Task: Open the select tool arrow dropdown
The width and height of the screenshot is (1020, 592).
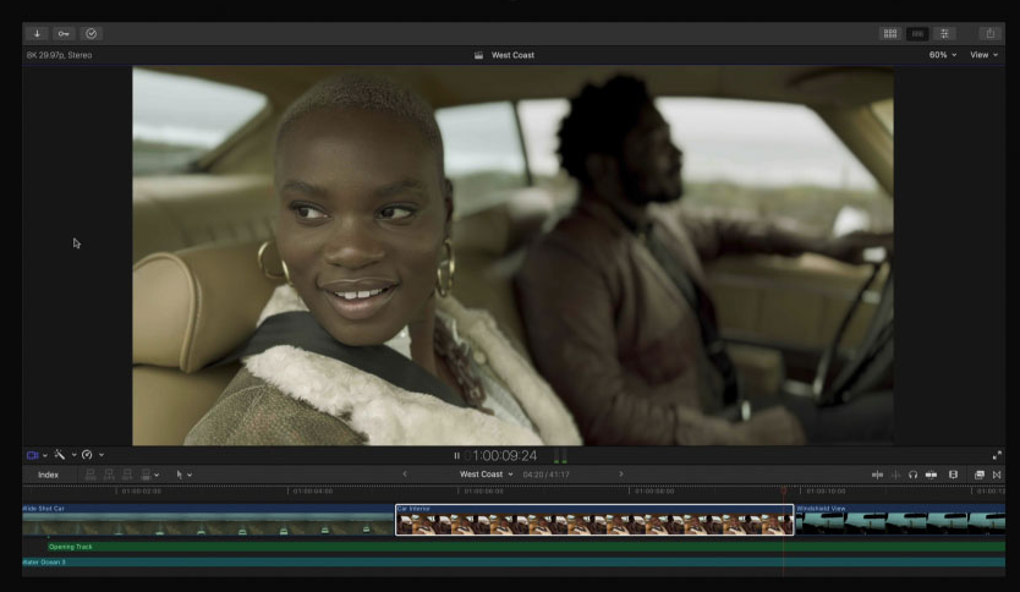Action: click(184, 474)
